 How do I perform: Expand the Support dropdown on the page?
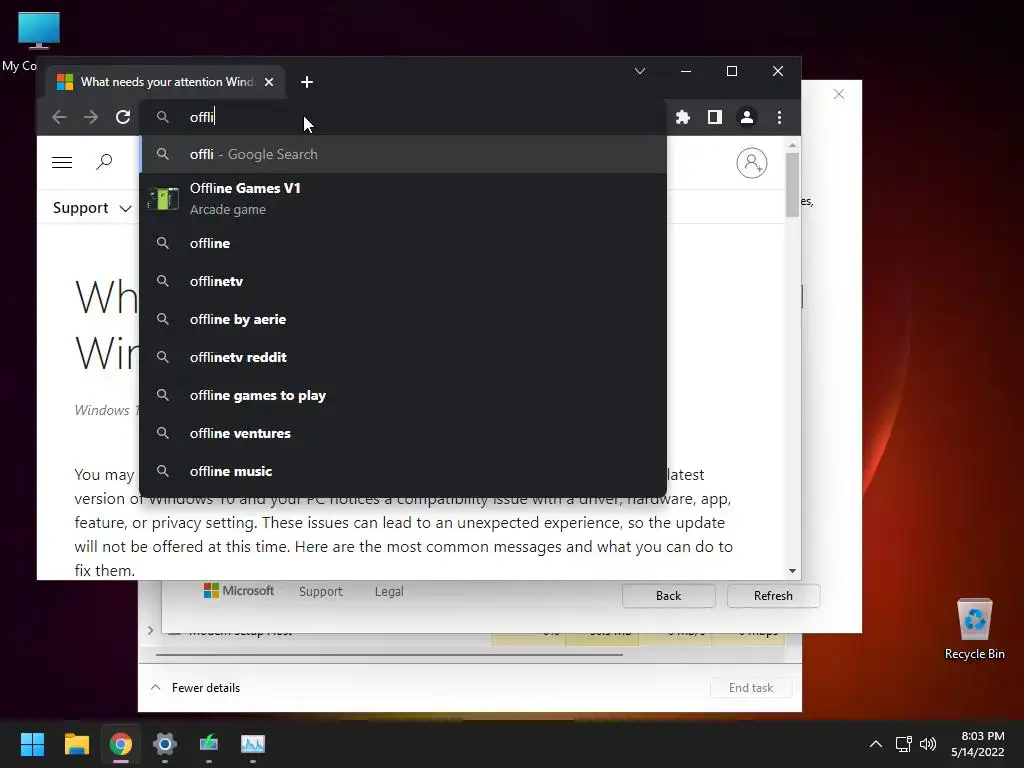(x=92, y=208)
